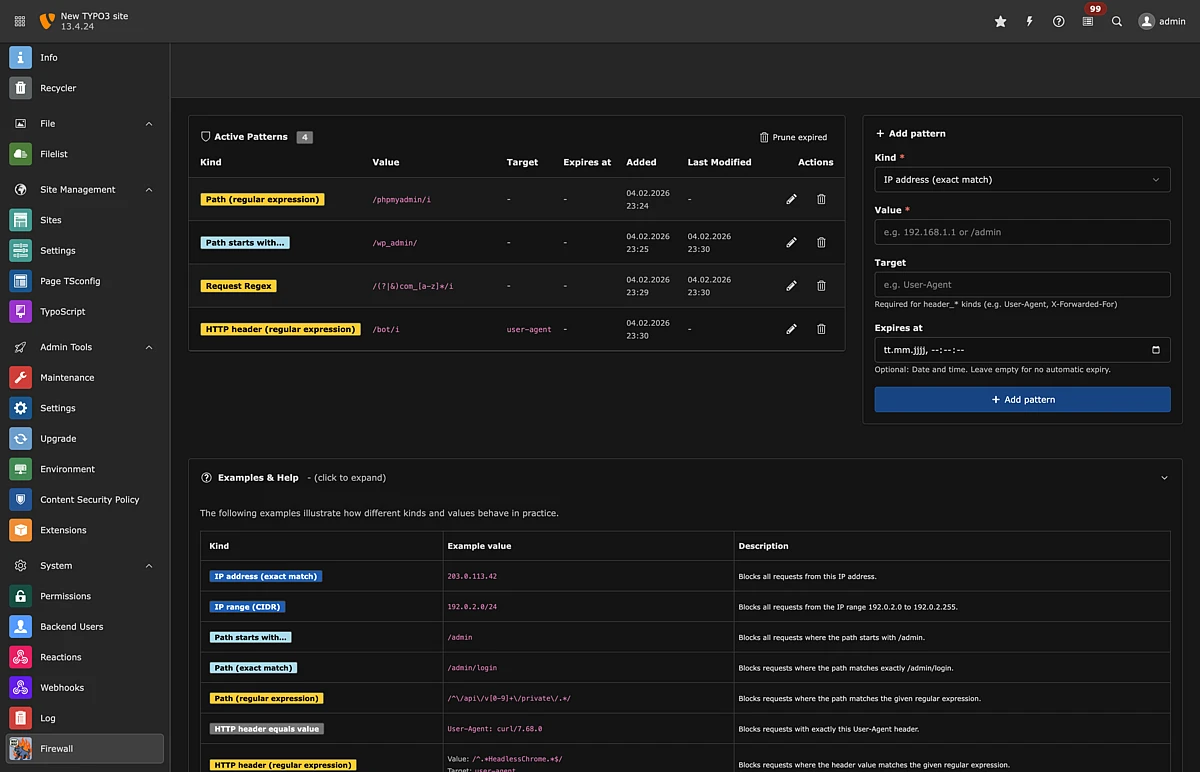Click the flush cache lightning icon
The width and height of the screenshot is (1200, 772).
click(x=1029, y=21)
